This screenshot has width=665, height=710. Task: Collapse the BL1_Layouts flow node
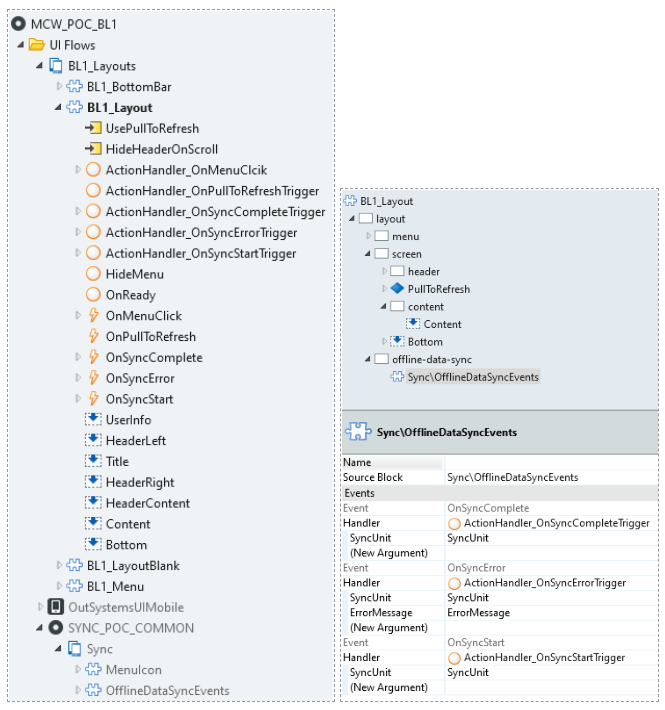point(39,66)
